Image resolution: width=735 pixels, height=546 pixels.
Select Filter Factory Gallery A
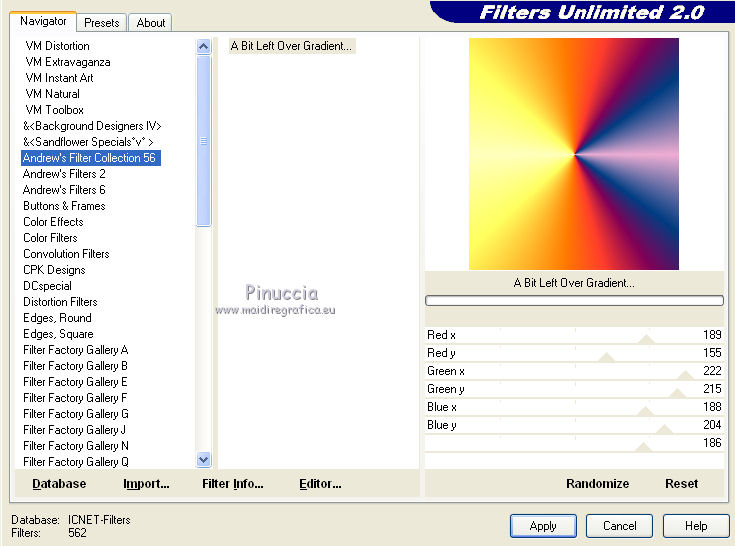(75, 350)
